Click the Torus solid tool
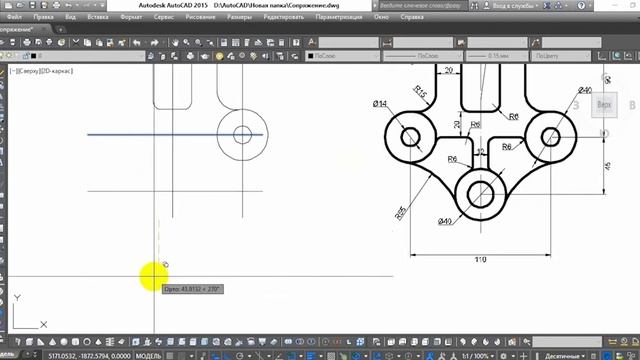Screen dimensions: 640x360 [87, 342]
